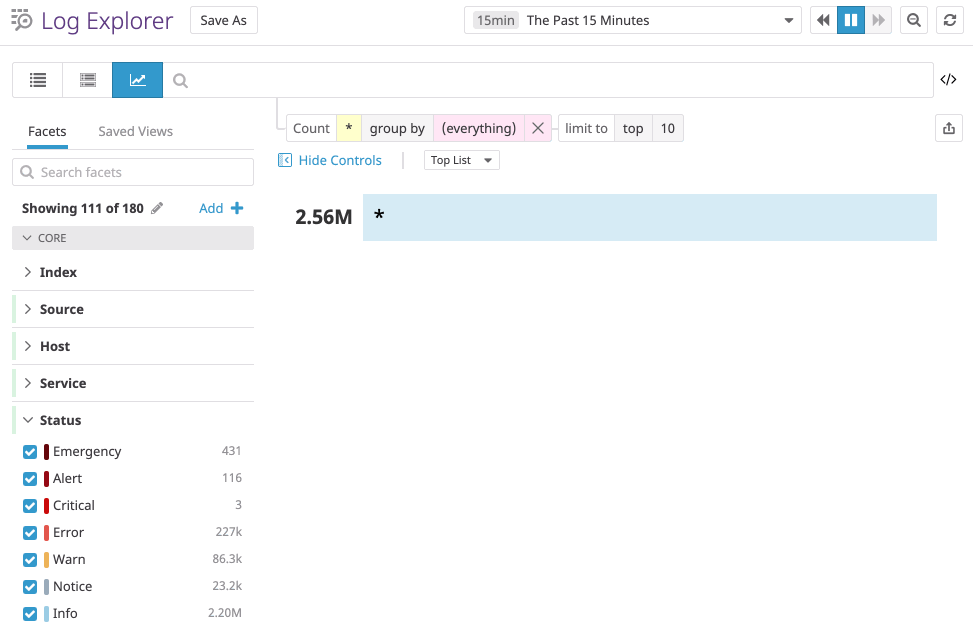Switch to the list view icon
973x627 pixels.
(37, 80)
